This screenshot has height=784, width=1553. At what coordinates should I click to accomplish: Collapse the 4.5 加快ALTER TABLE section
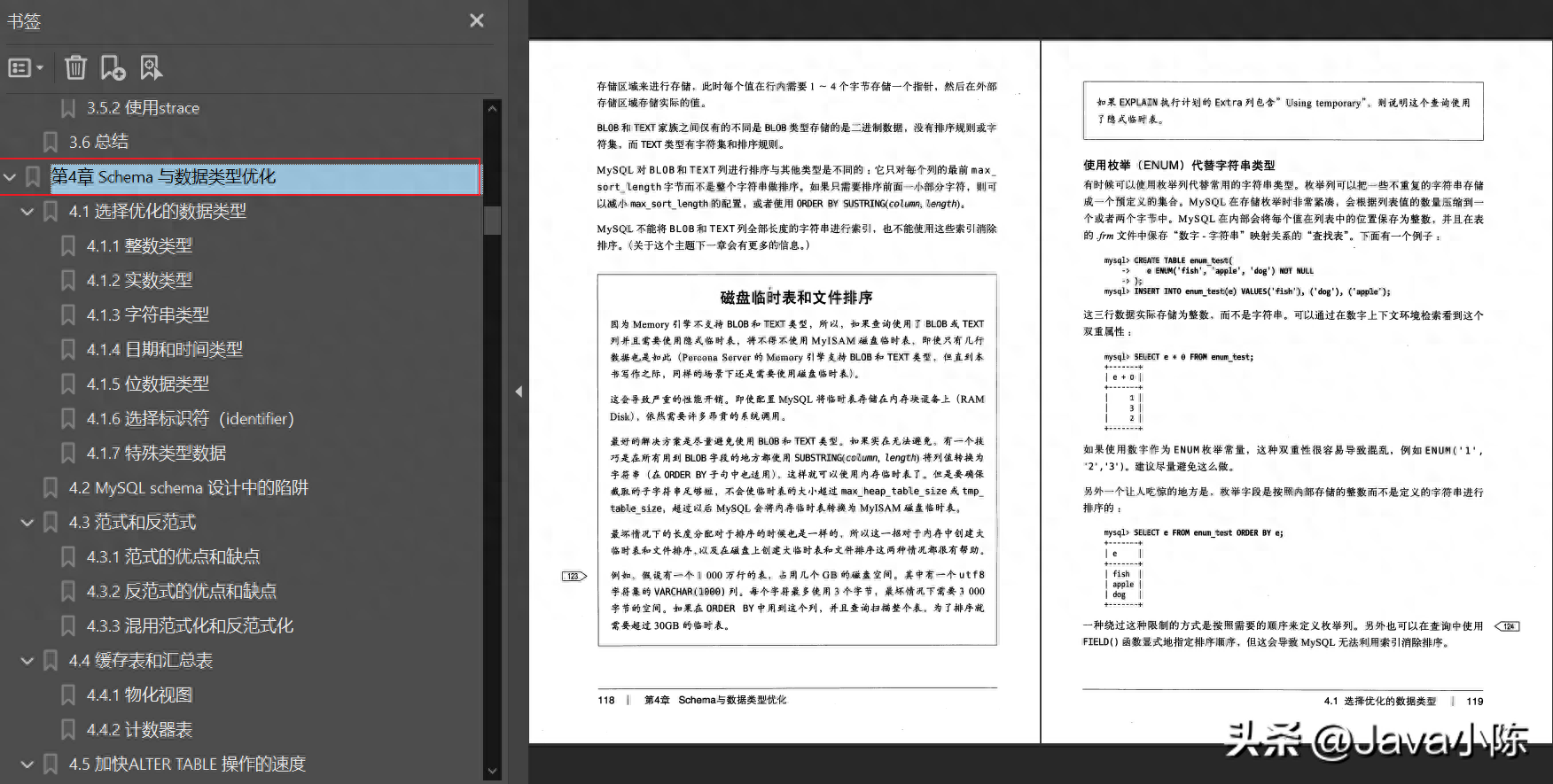tap(27, 765)
